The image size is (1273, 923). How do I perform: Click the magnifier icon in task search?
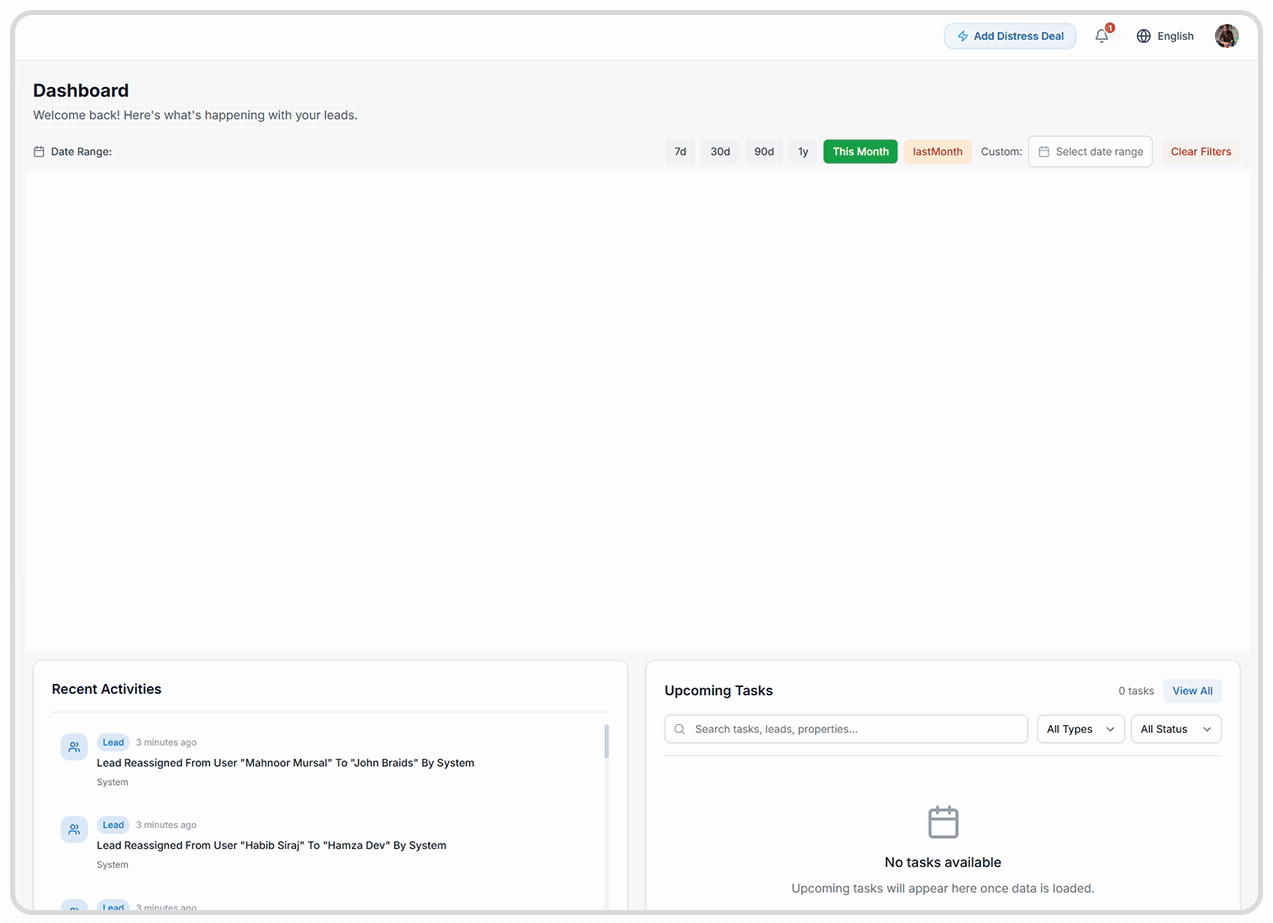pos(680,729)
